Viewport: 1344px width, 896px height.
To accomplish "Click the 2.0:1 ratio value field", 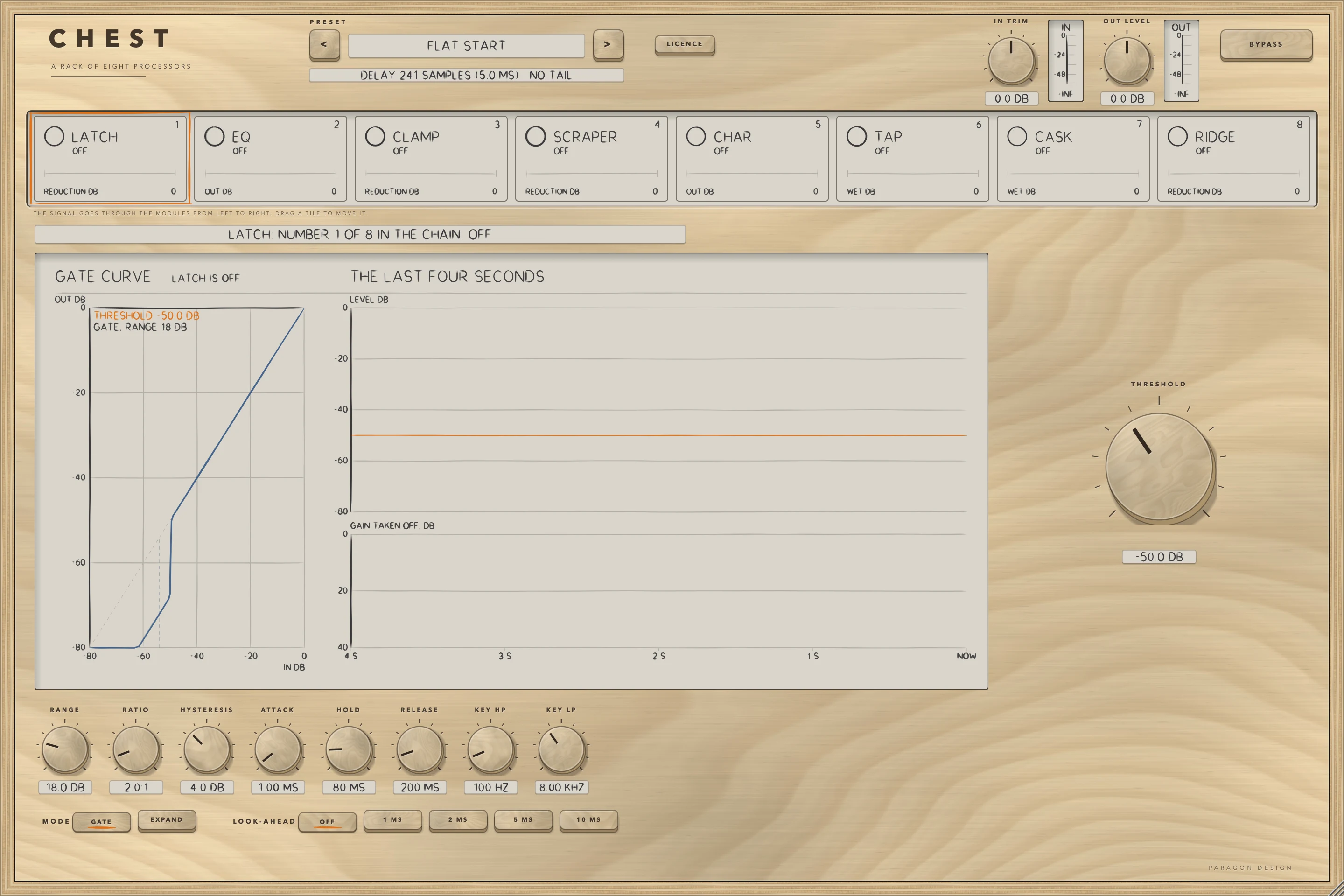I will [136, 787].
